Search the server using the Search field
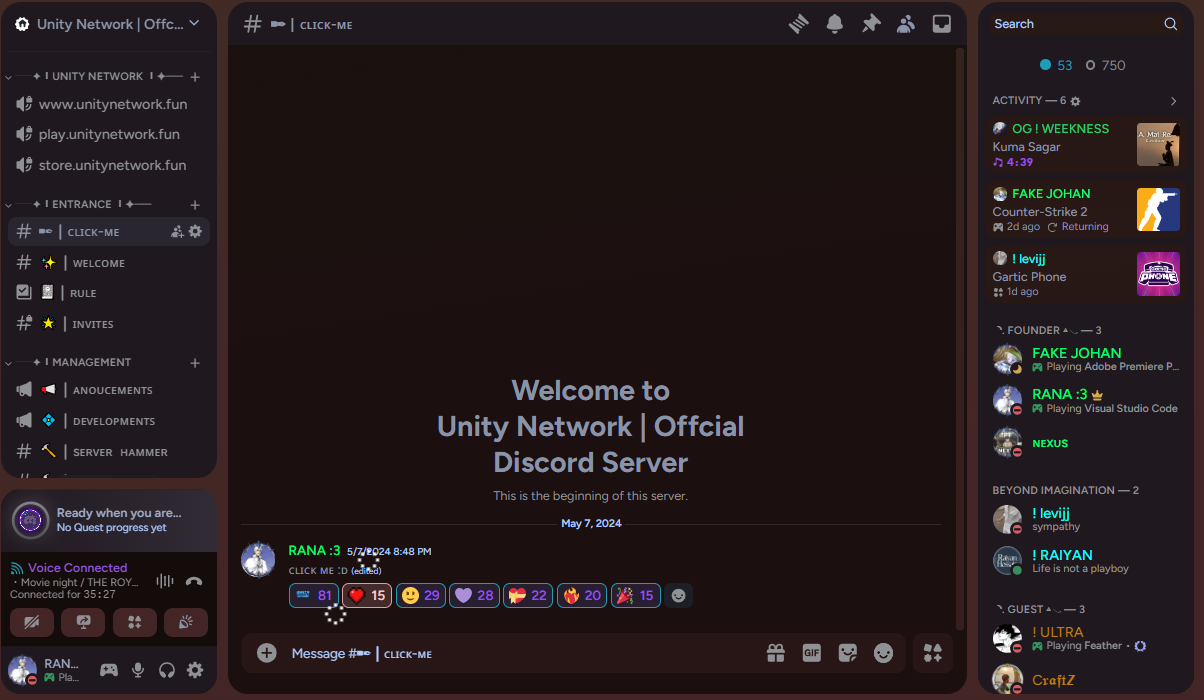 (1085, 24)
